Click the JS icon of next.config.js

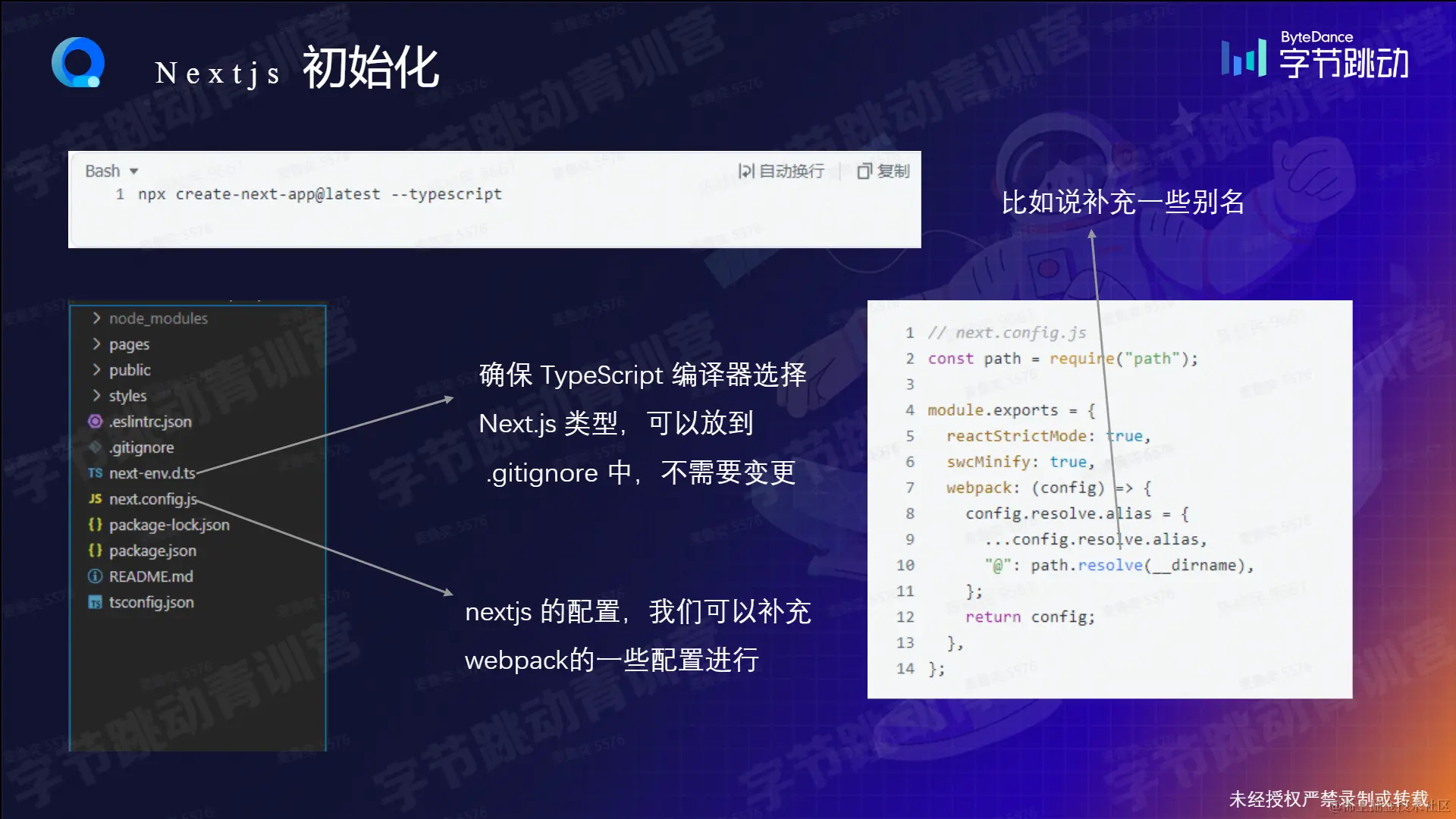(x=95, y=499)
